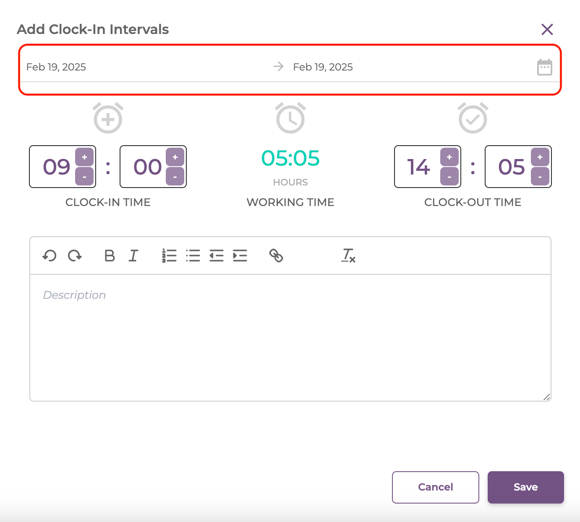
Task: Click into the Description text area
Action: coord(290,338)
